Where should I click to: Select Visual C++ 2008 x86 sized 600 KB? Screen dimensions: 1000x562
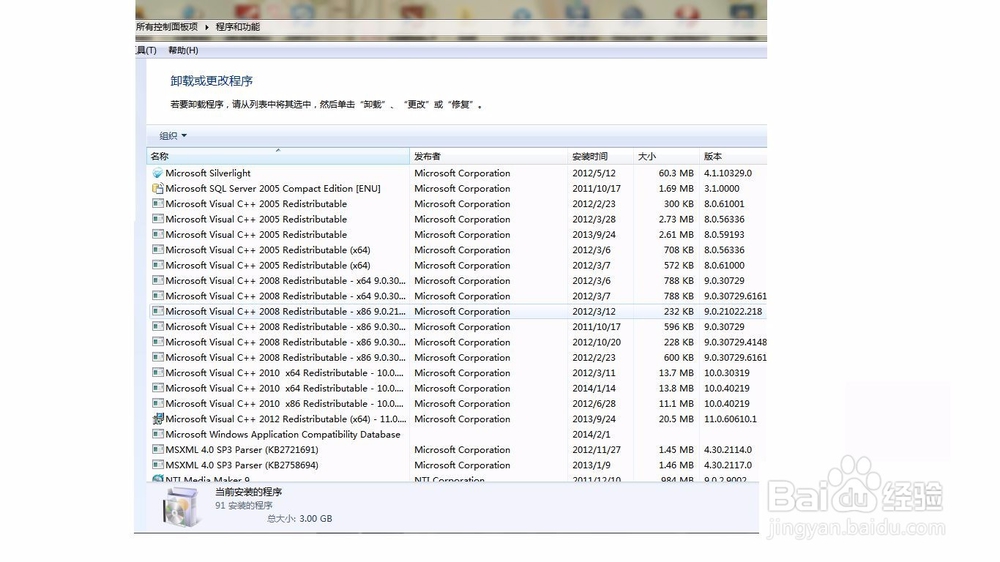pos(457,357)
